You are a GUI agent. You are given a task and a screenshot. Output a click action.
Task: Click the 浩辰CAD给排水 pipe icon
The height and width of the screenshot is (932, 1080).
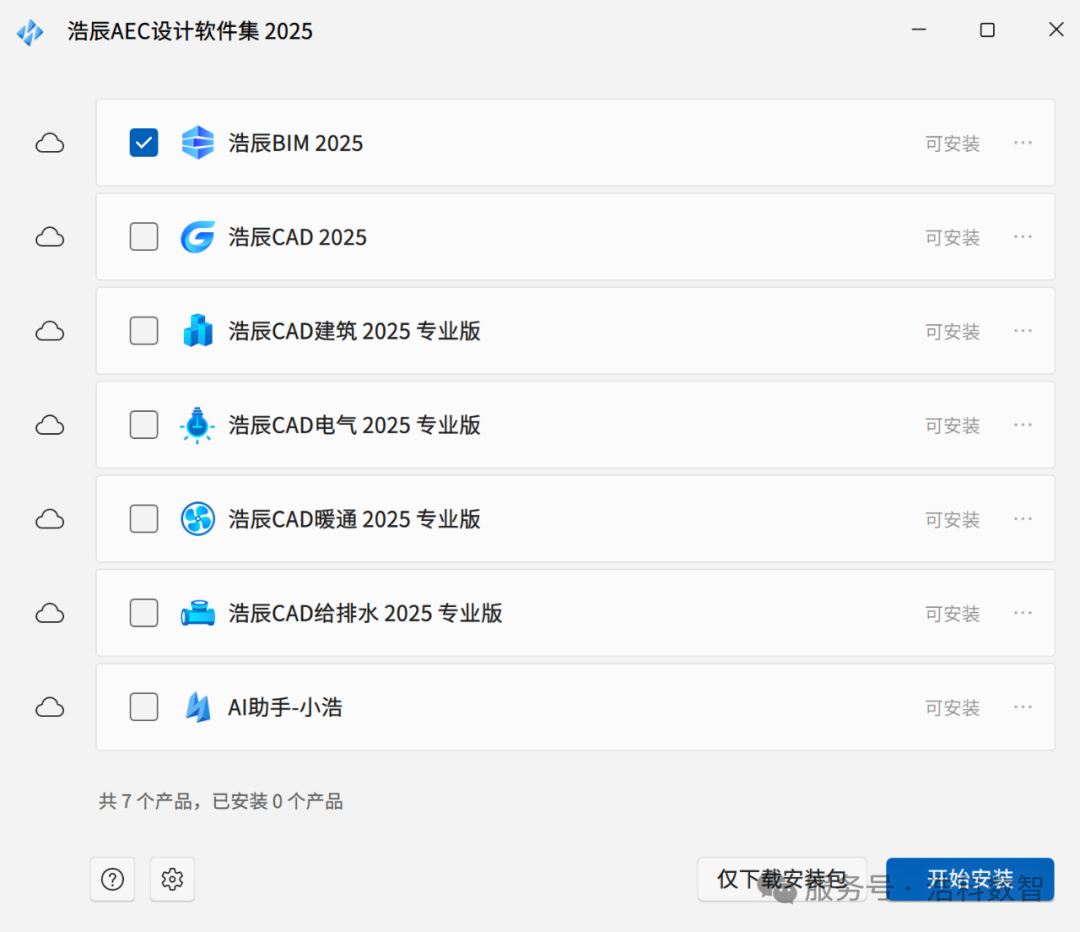coord(198,613)
